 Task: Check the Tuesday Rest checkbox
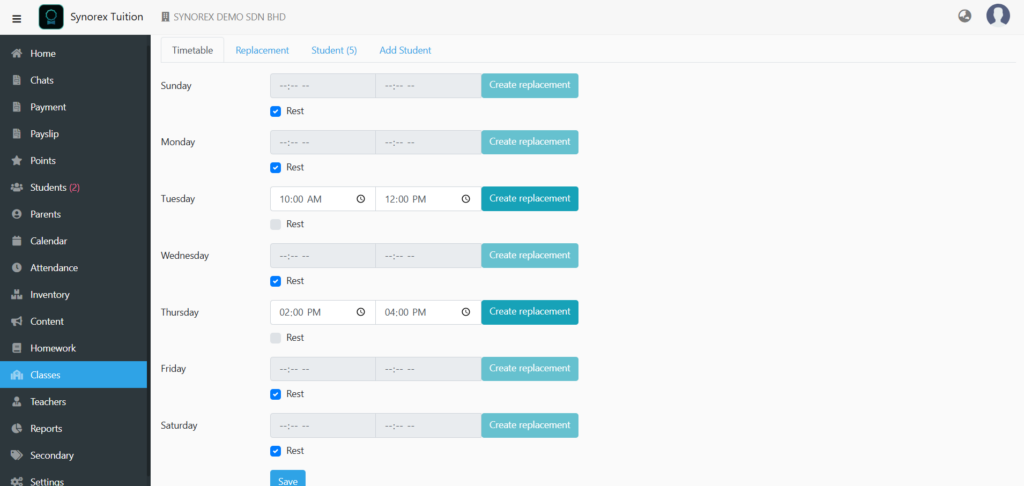click(x=276, y=224)
